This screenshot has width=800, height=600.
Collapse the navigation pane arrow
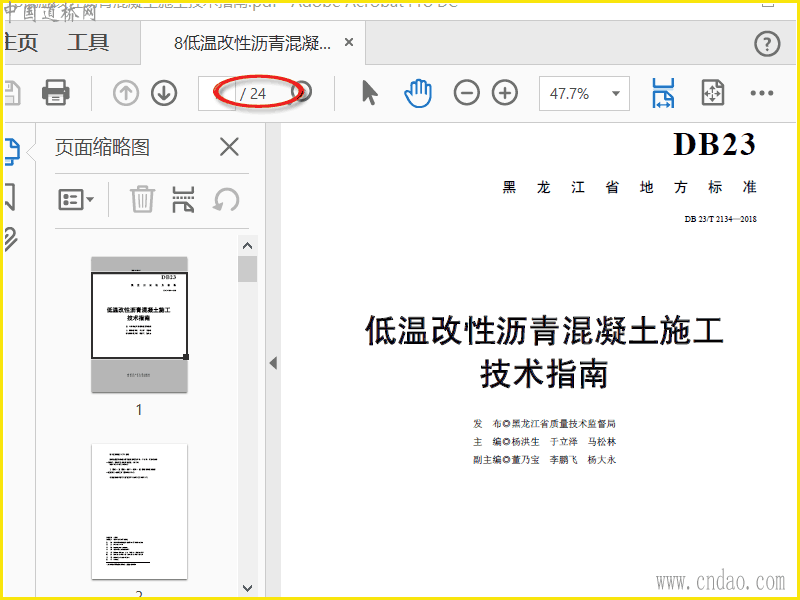point(273,363)
